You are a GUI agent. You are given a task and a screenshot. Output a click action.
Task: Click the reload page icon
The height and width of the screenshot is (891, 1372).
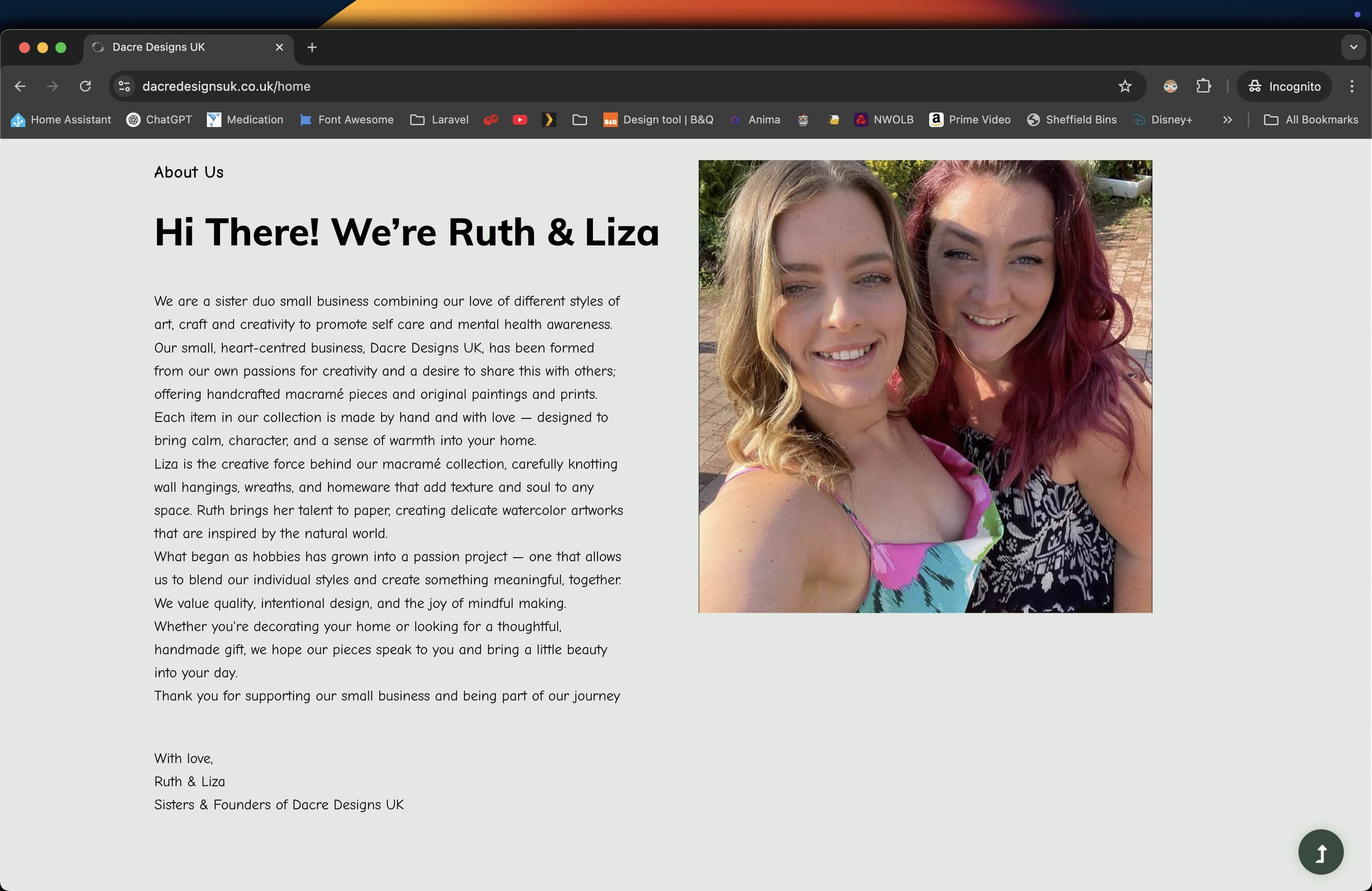[x=85, y=87]
